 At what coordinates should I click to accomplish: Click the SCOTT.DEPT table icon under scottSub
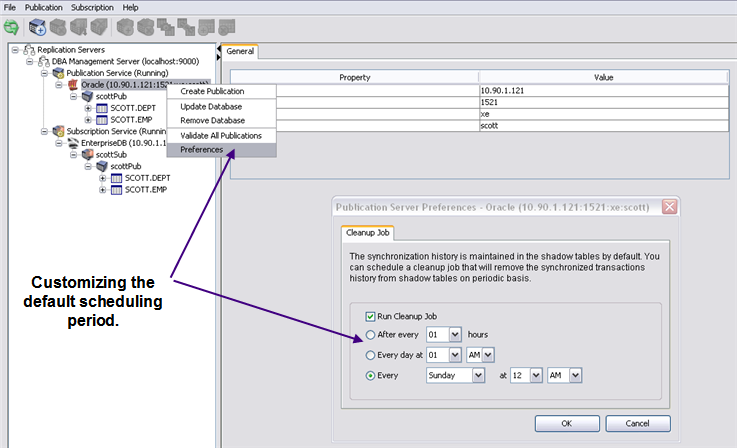tap(116, 178)
